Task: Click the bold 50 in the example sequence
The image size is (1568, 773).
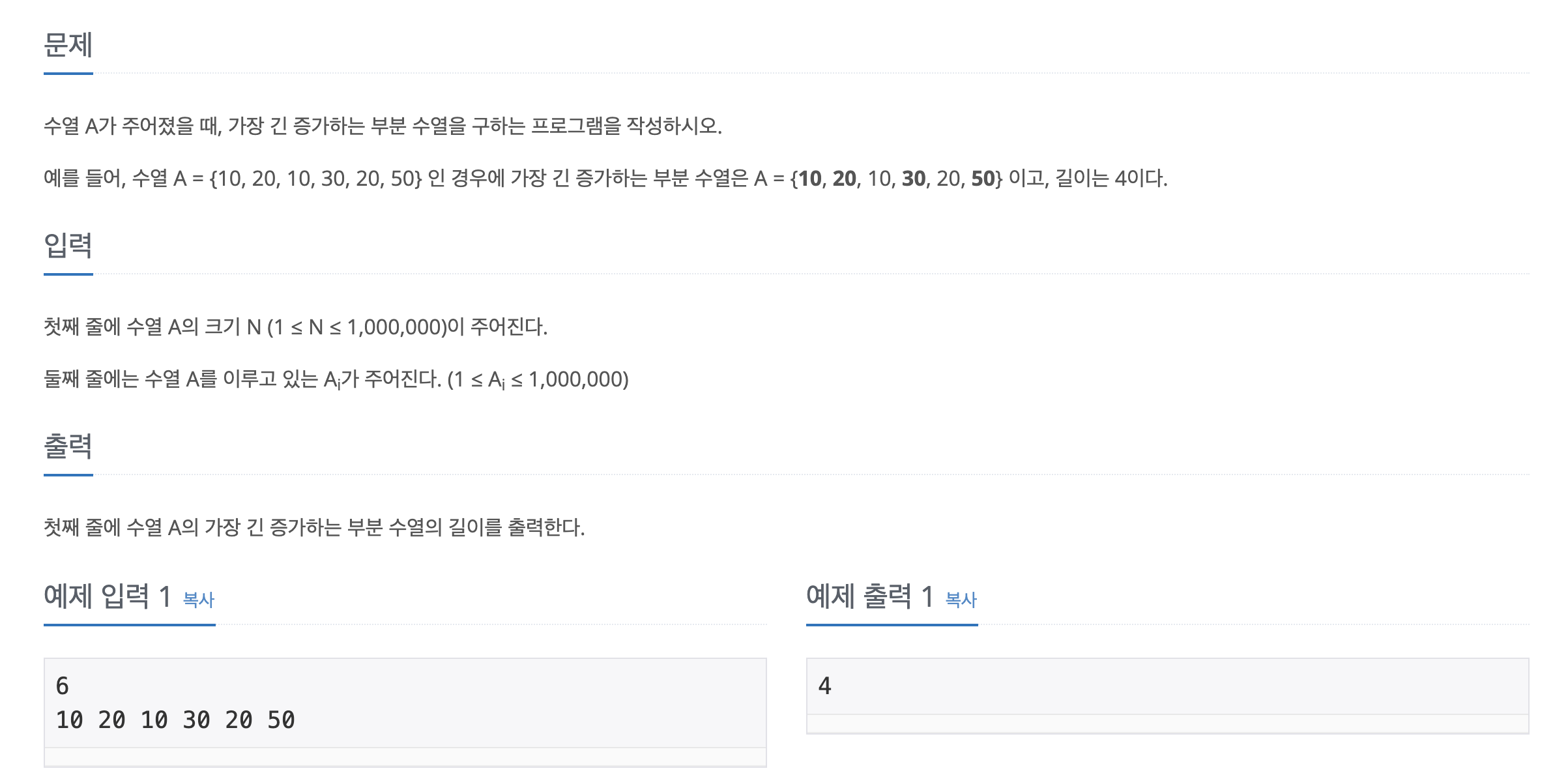Action: tap(983, 179)
